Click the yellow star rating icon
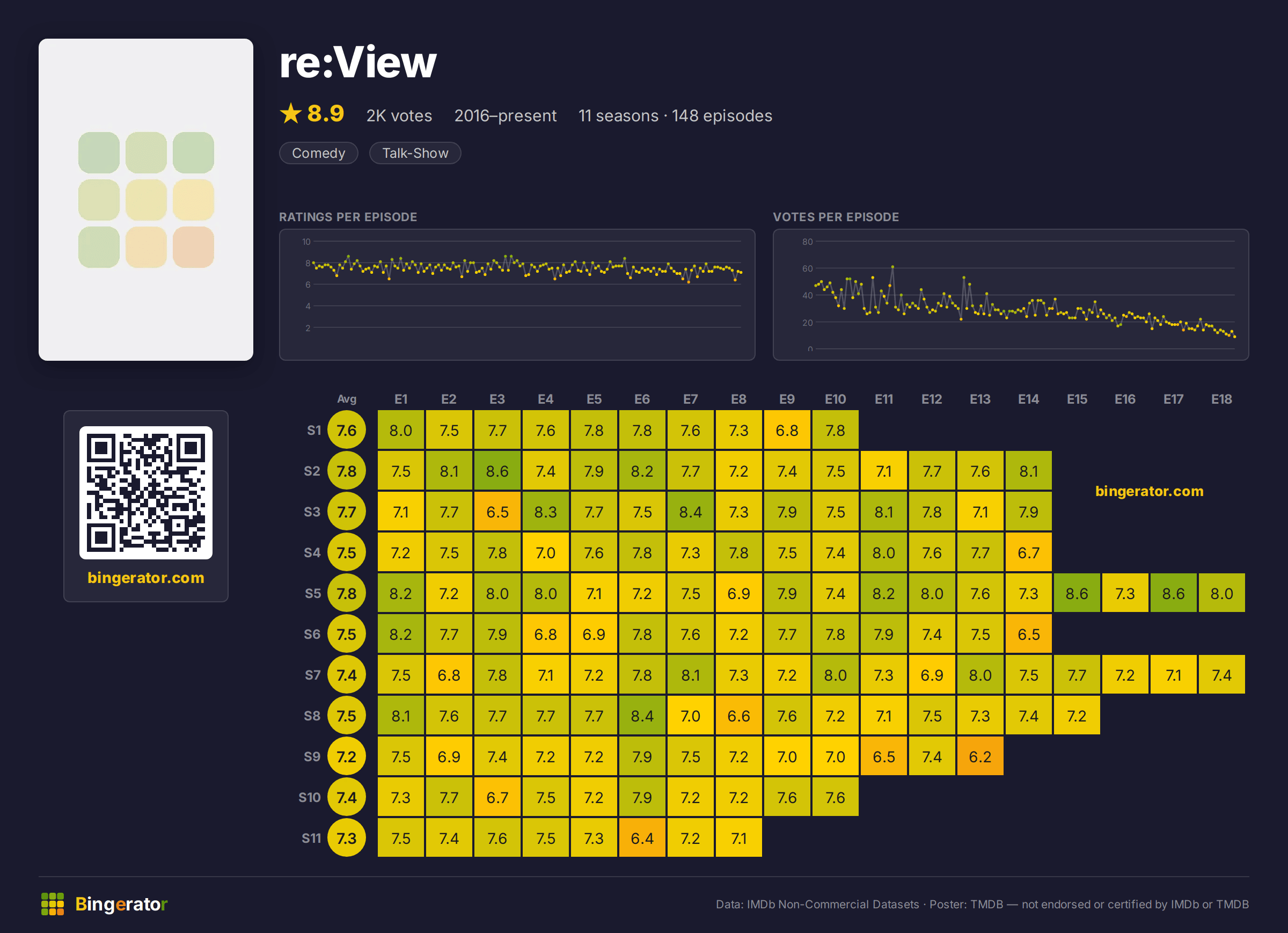 pyautogui.click(x=291, y=114)
